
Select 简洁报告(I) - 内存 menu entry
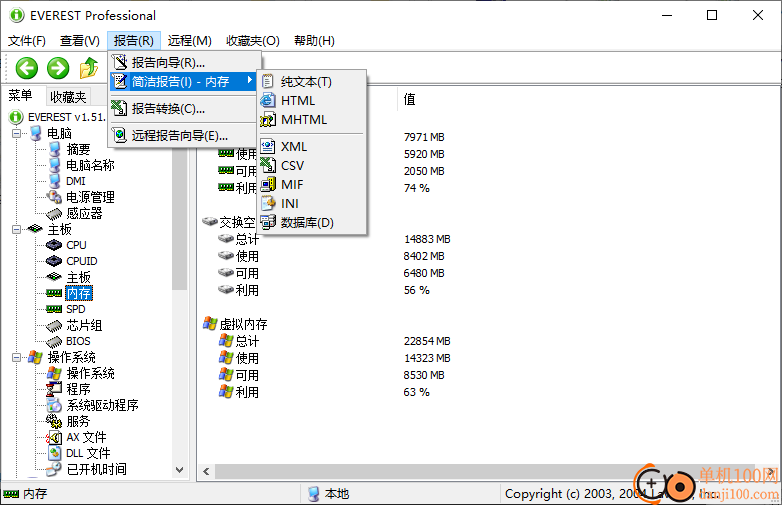pos(184,81)
